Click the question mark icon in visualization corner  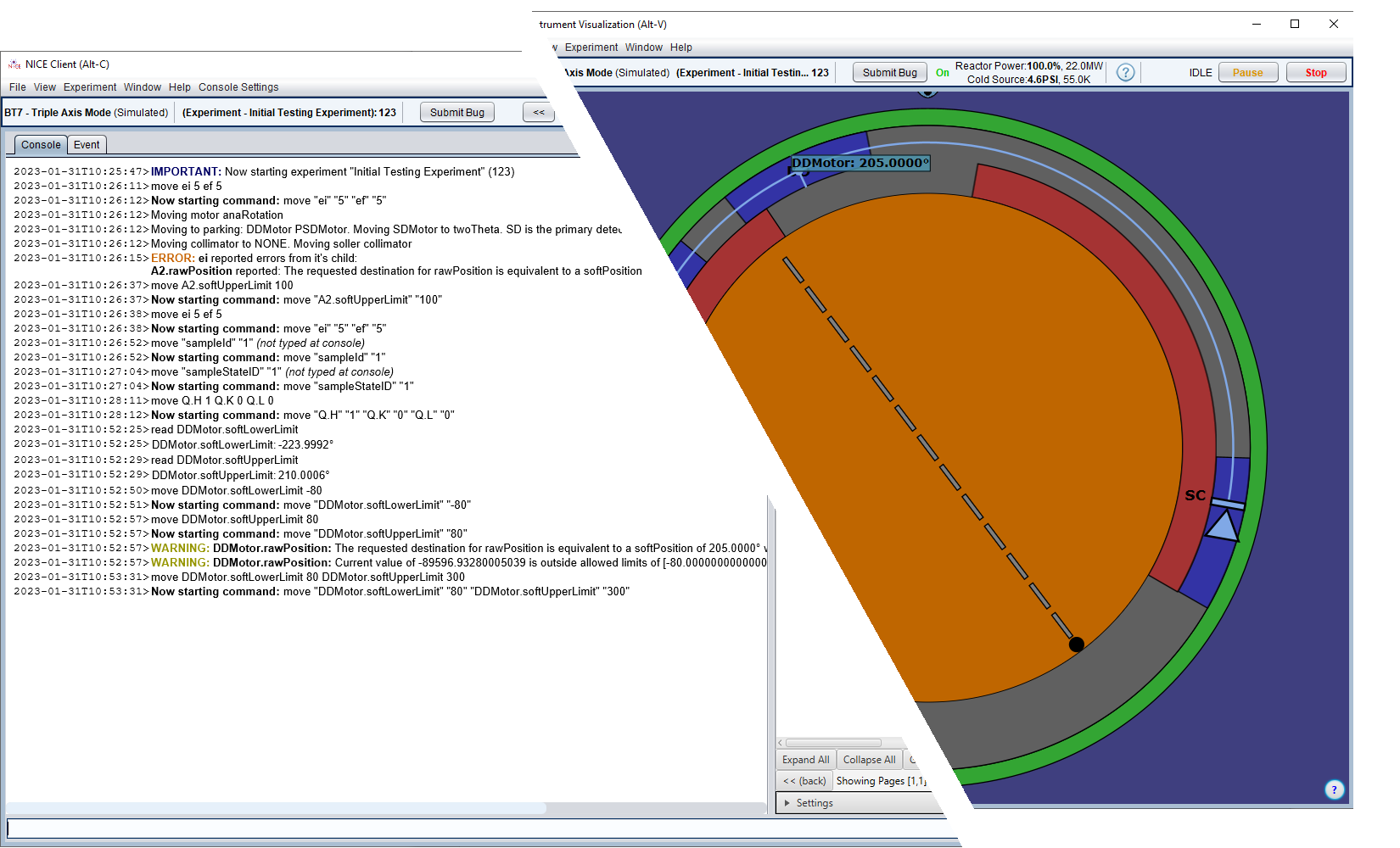coord(1334,789)
